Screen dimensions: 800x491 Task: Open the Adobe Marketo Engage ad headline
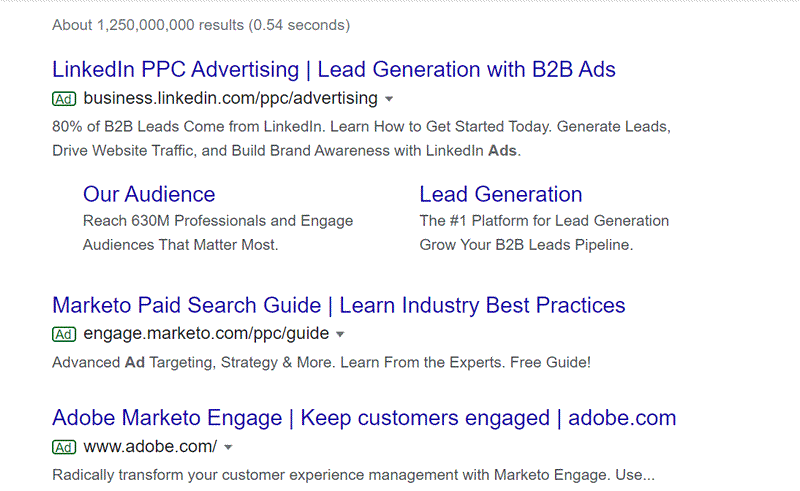(364, 417)
